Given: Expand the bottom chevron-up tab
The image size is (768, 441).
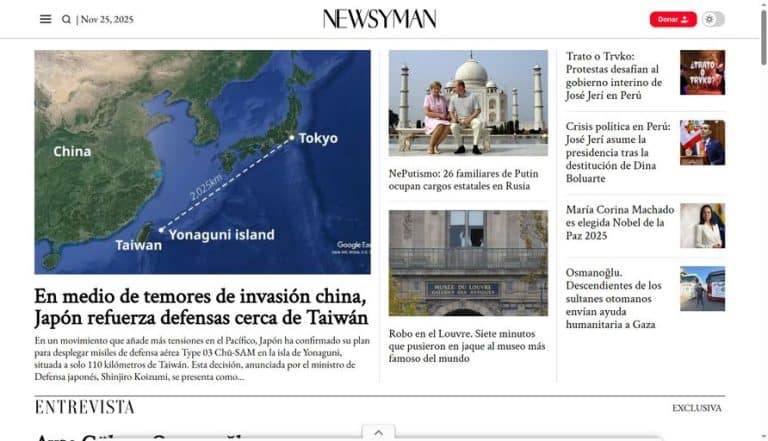Looking at the screenshot, I should 379,433.
